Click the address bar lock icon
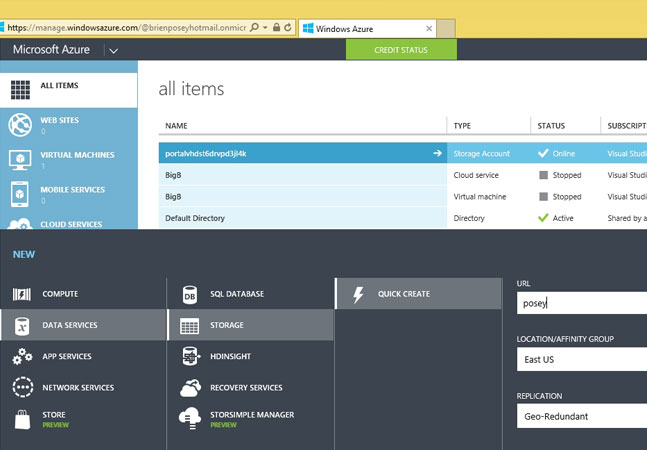The image size is (647, 450). tap(276, 27)
